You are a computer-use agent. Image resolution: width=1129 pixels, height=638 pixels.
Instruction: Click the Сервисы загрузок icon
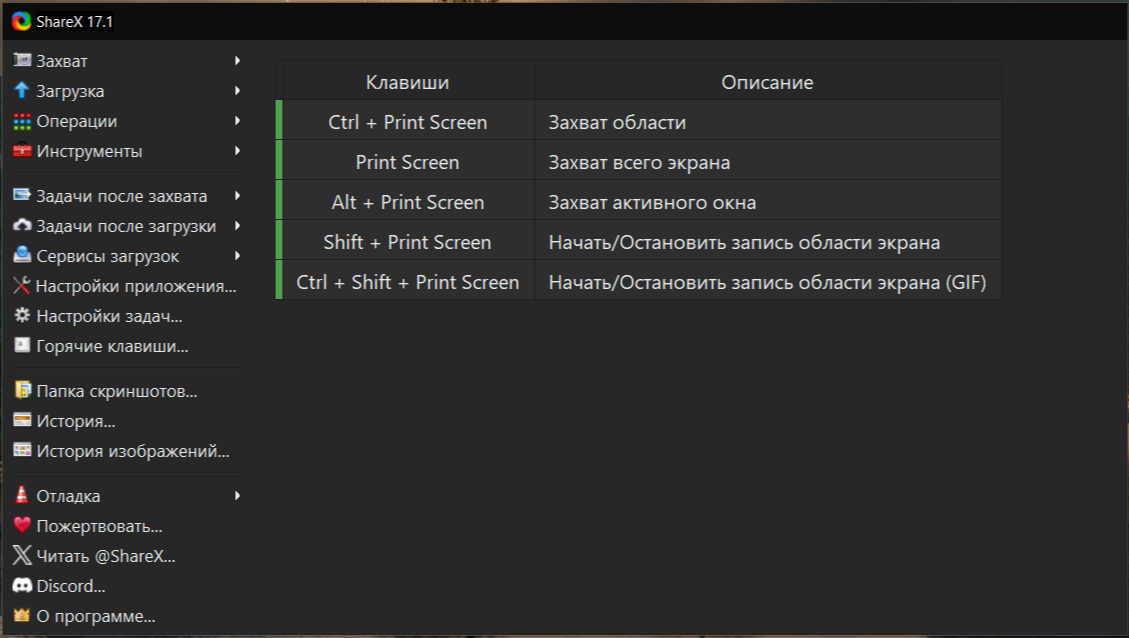tap(22, 256)
